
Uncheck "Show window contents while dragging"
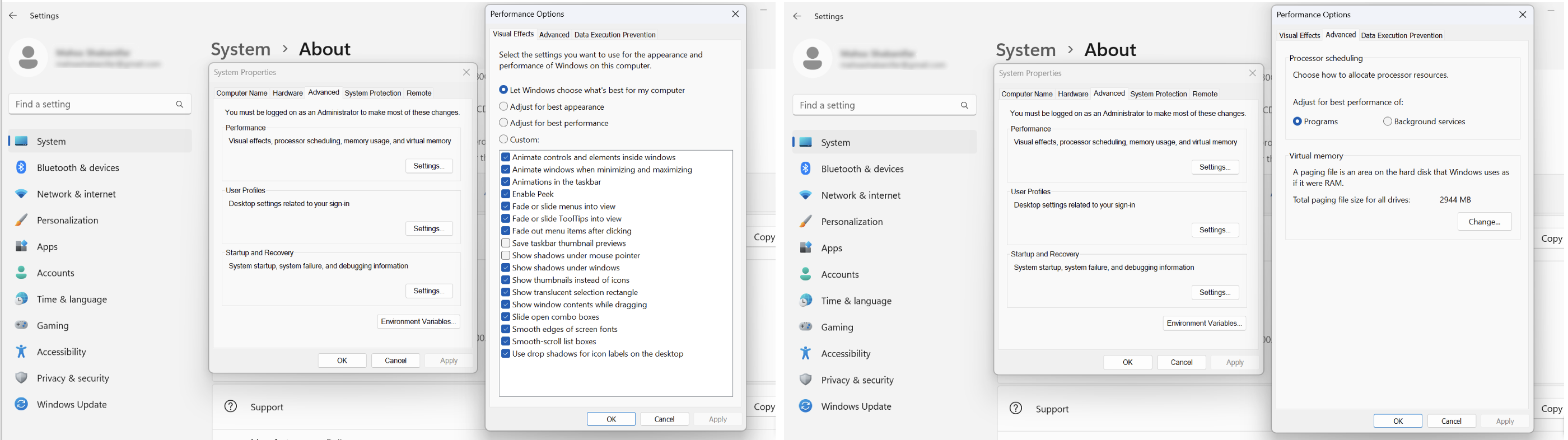click(x=505, y=305)
